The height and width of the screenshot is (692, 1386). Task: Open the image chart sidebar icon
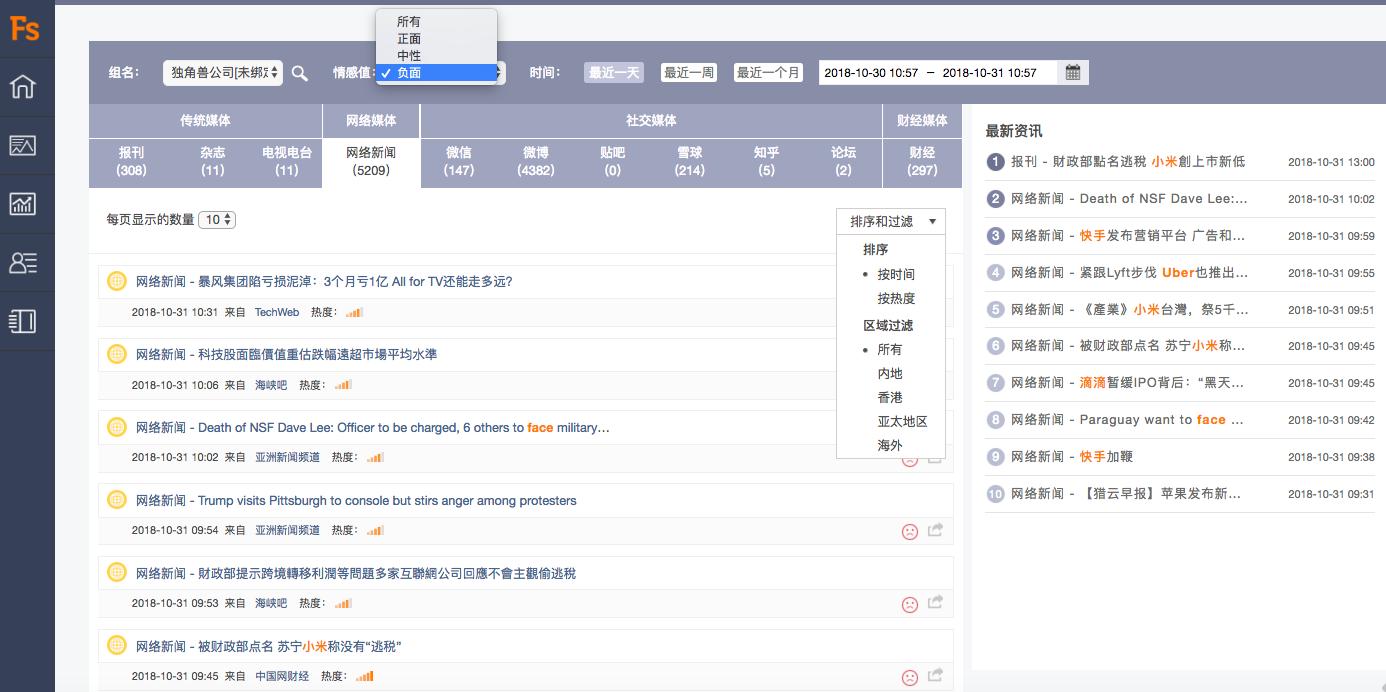(23, 146)
